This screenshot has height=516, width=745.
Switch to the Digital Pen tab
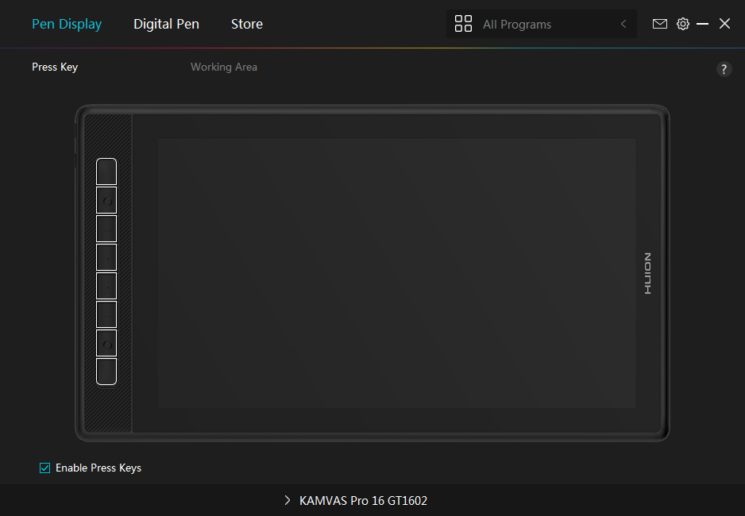(166, 24)
